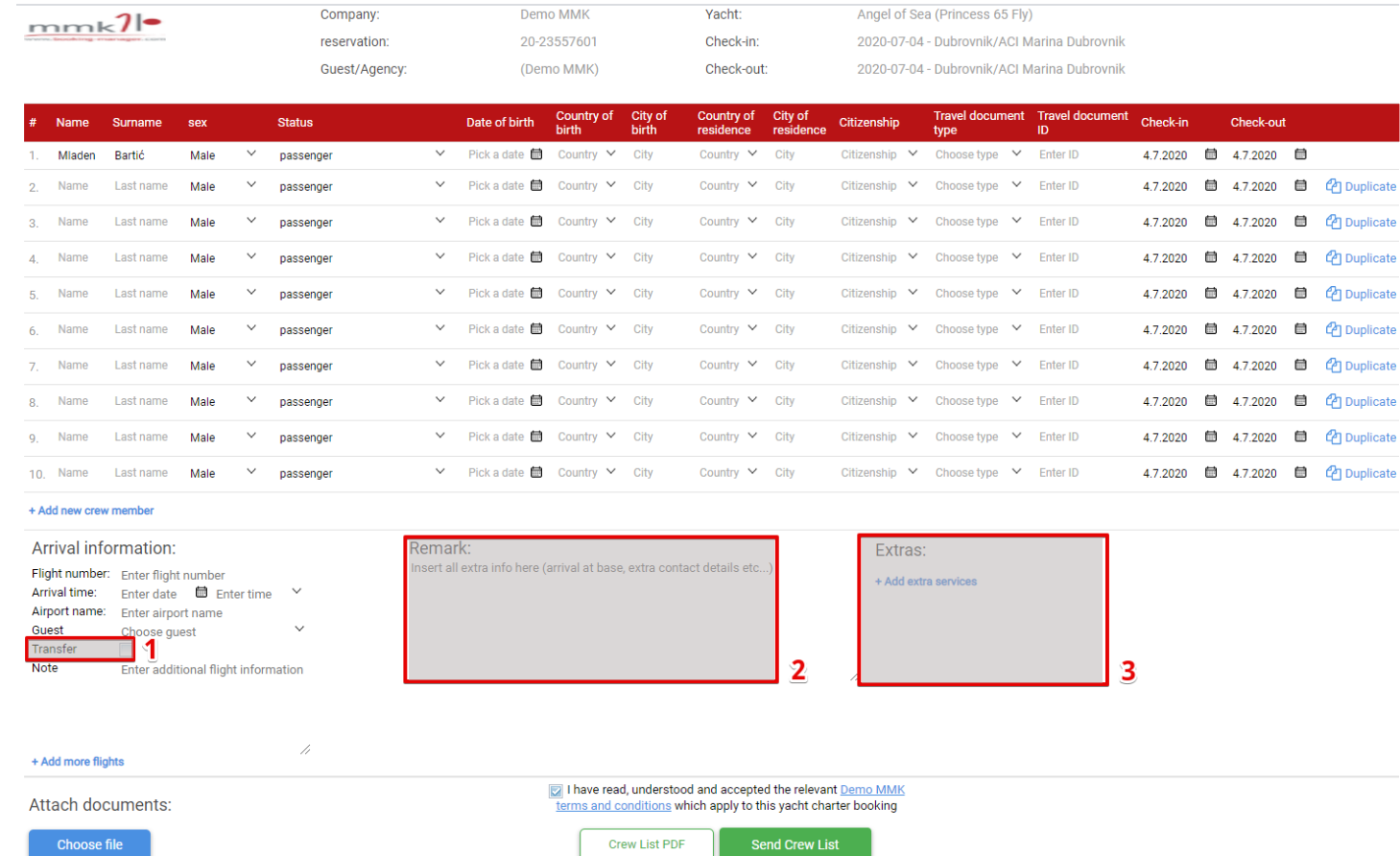Tick the Transfer checkbox

click(126, 650)
